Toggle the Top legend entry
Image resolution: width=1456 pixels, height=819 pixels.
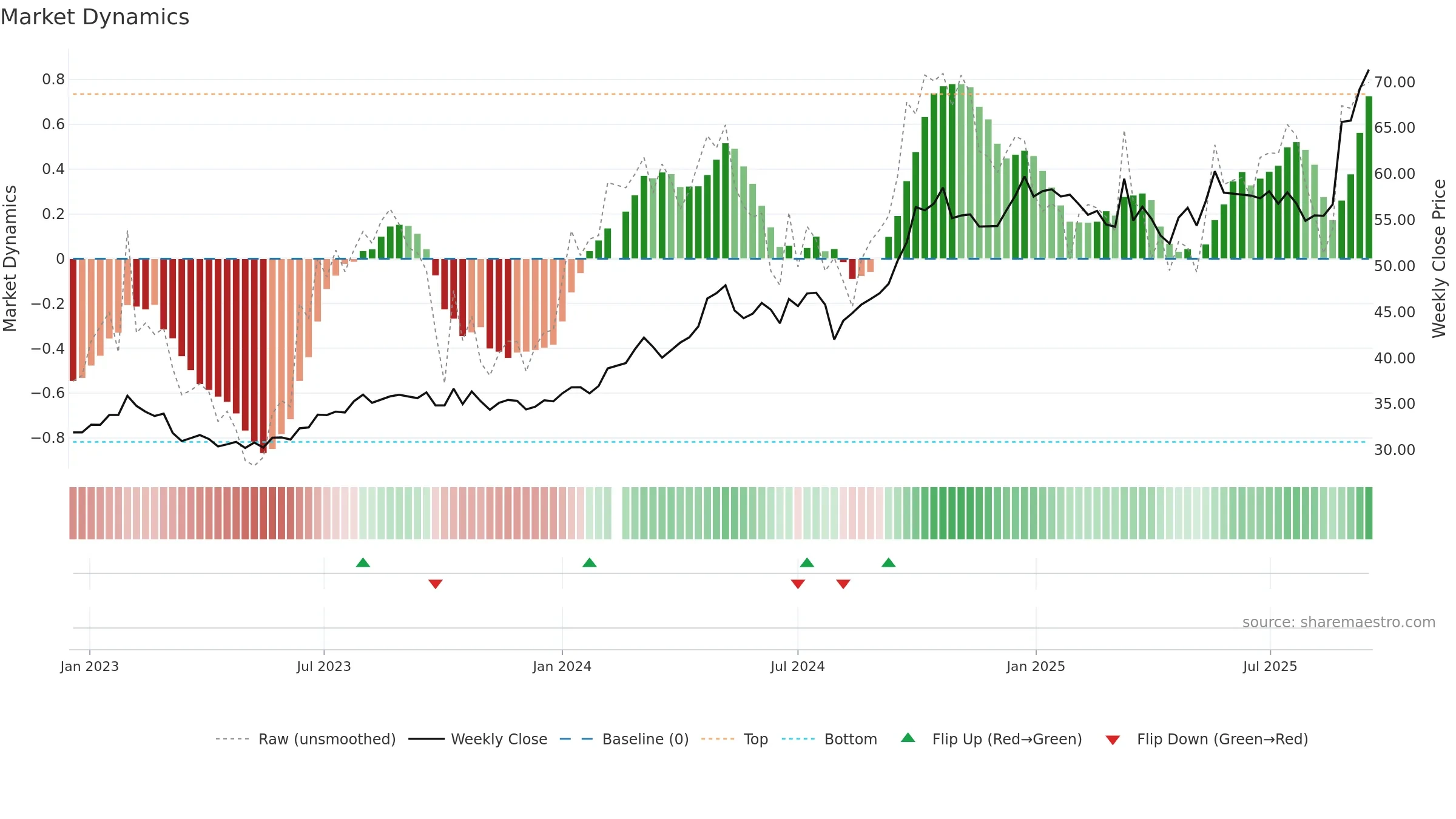pos(735,739)
